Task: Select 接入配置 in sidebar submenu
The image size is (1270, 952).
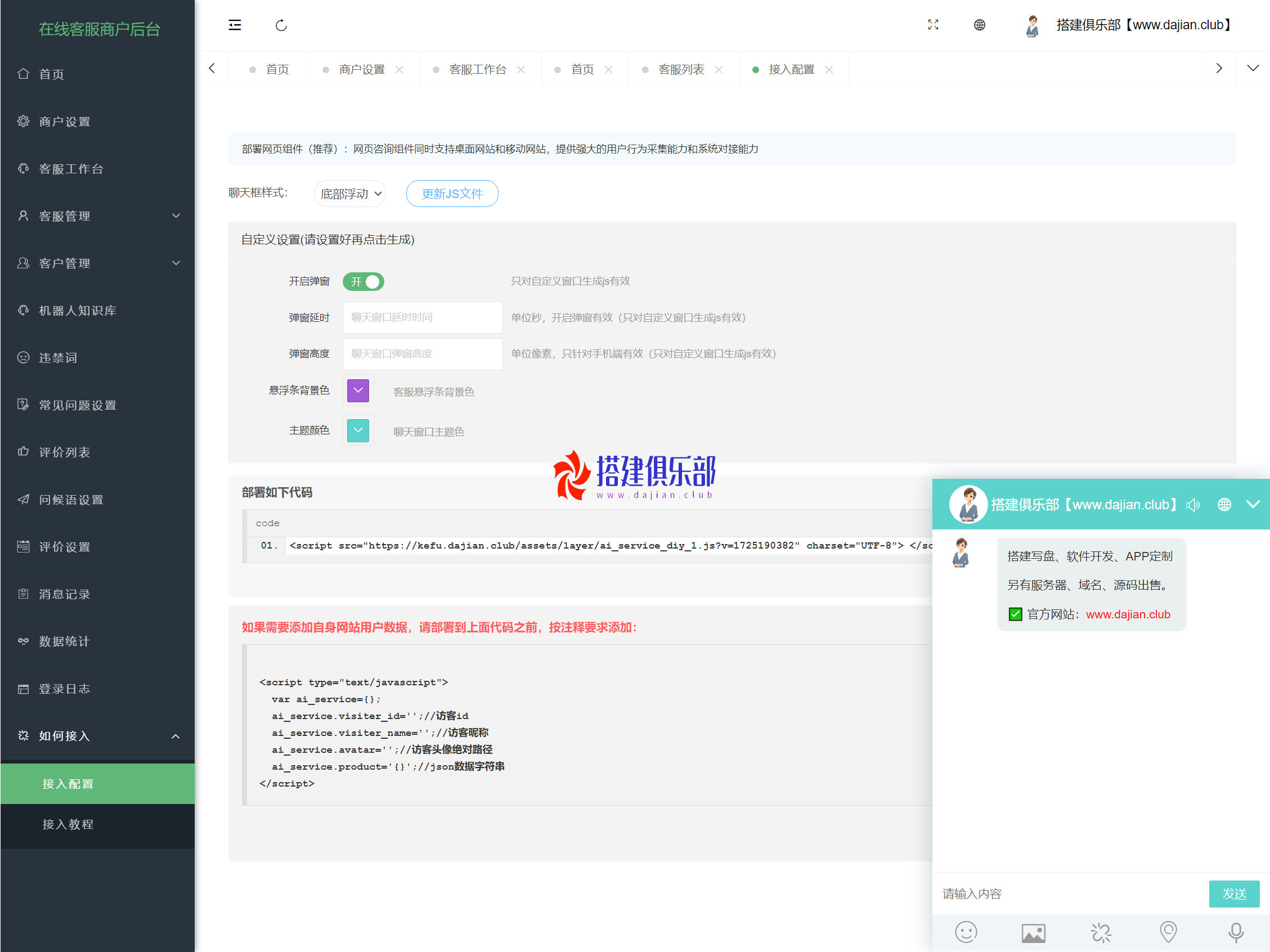Action: point(97,784)
